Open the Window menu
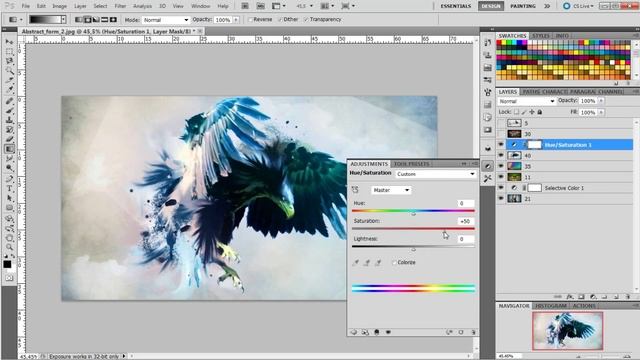Screen dimensions: 640x360 coord(200,6)
